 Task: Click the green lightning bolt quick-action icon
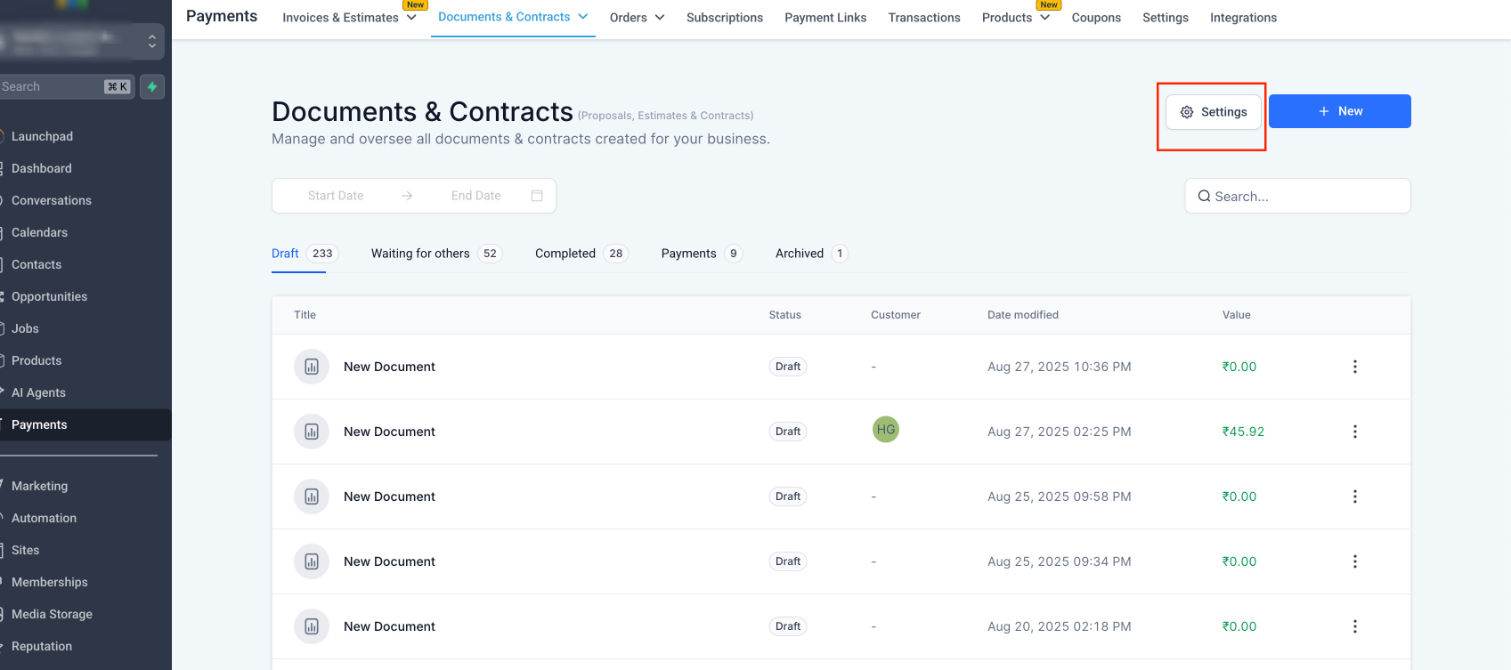[x=152, y=87]
